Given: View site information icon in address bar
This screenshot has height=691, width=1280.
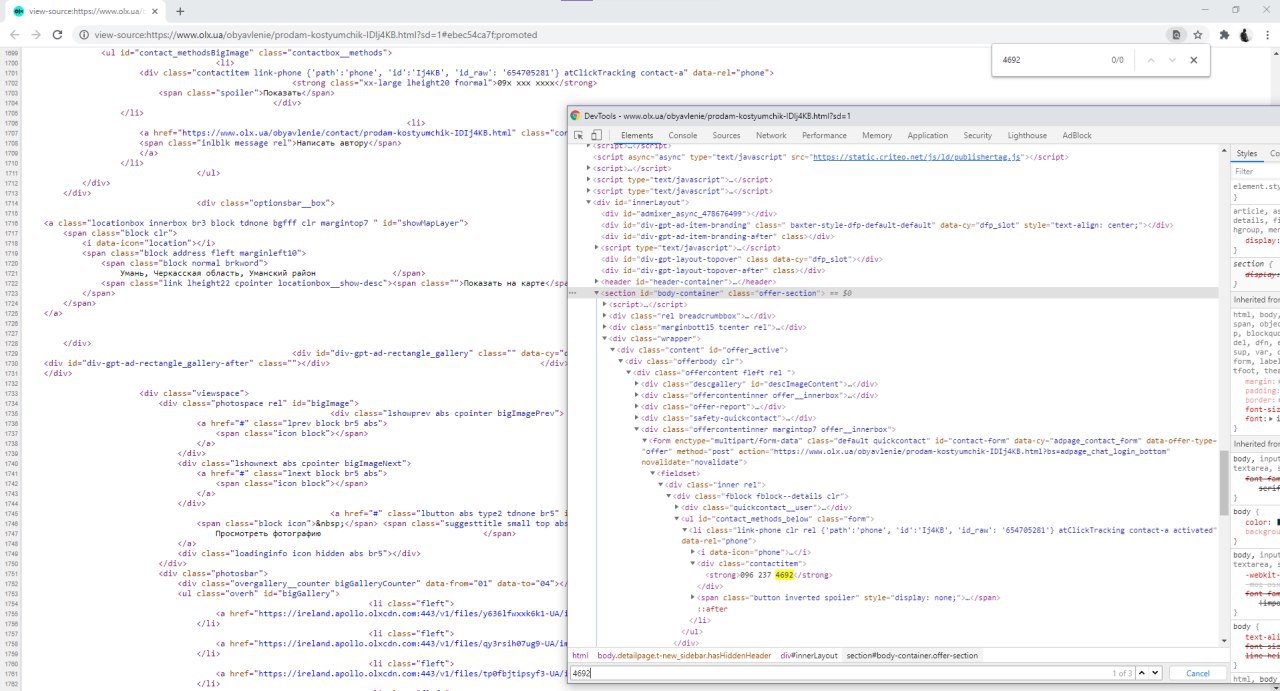Looking at the screenshot, I should [x=85, y=34].
